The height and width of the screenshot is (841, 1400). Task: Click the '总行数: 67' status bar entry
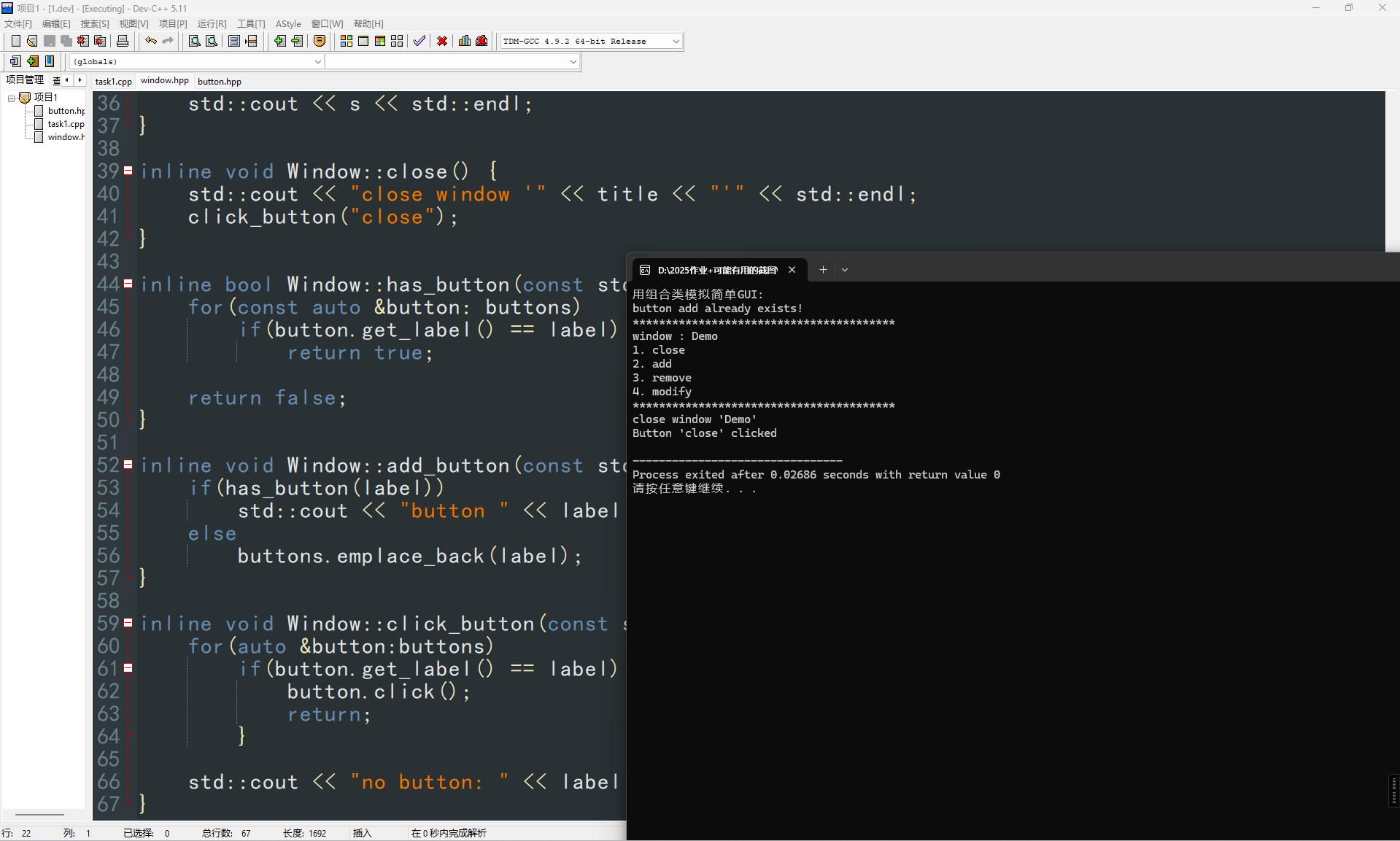[x=226, y=833]
